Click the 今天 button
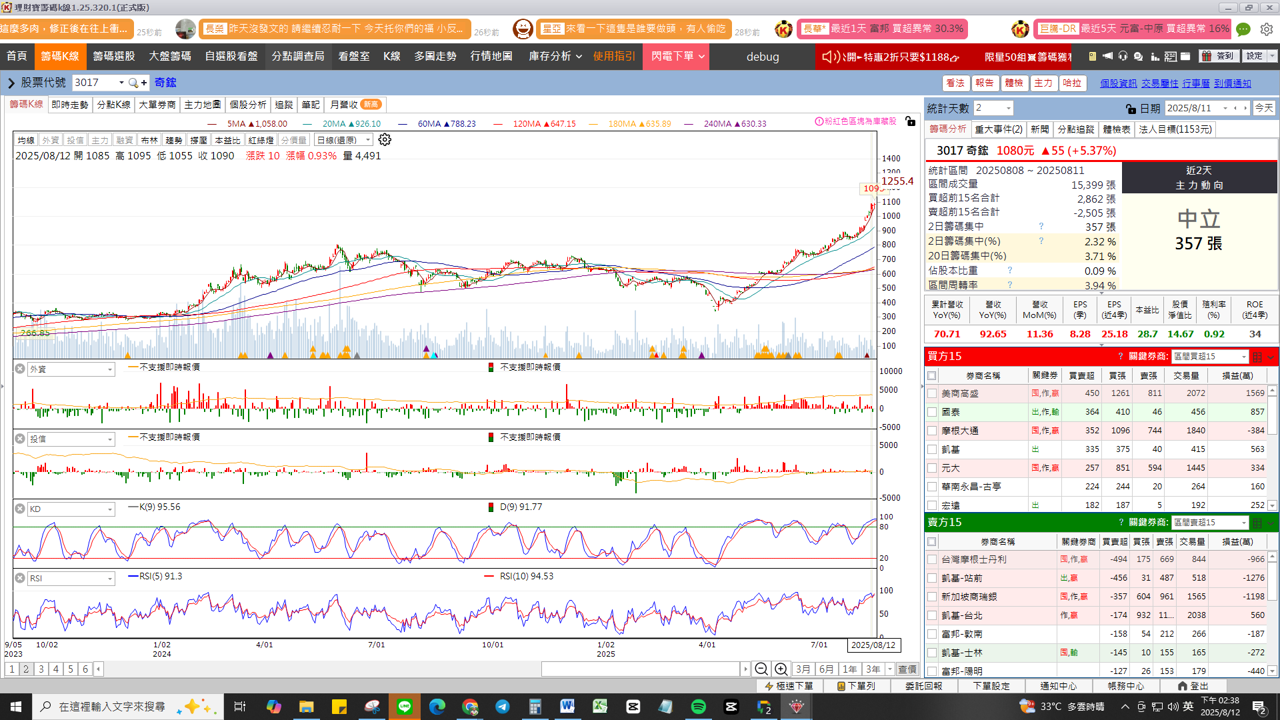This screenshot has width=1280, height=720. tap(1264, 108)
